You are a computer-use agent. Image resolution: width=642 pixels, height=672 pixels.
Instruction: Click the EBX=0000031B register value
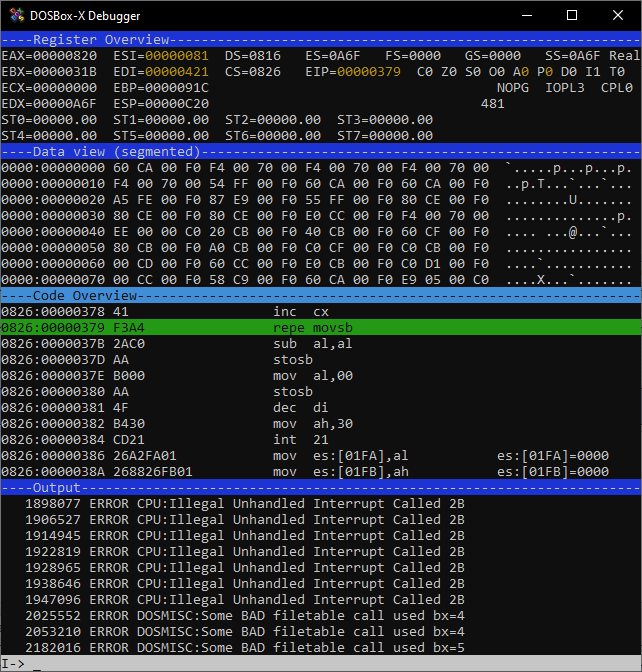coord(49,72)
